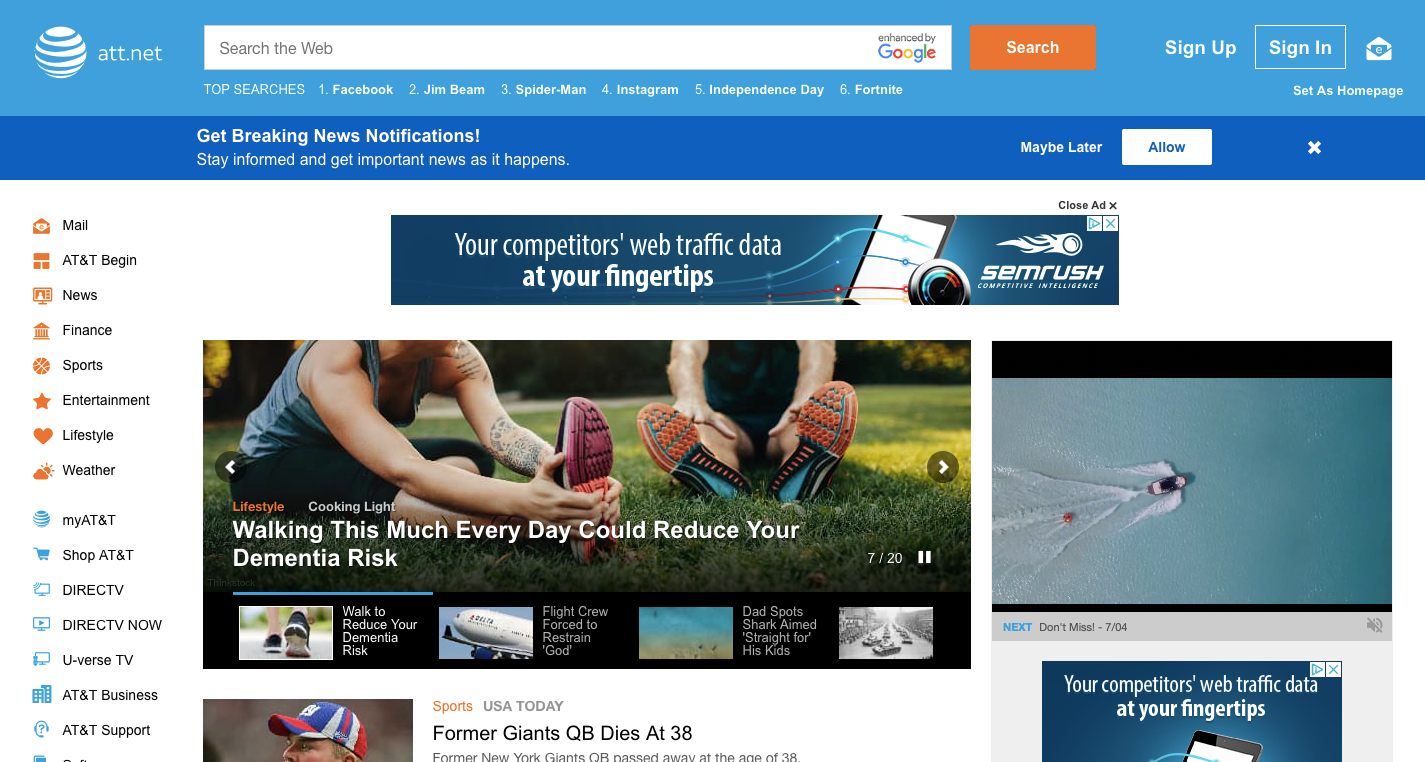Pause the headline slideshow
The image size is (1425, 762).
925,557
